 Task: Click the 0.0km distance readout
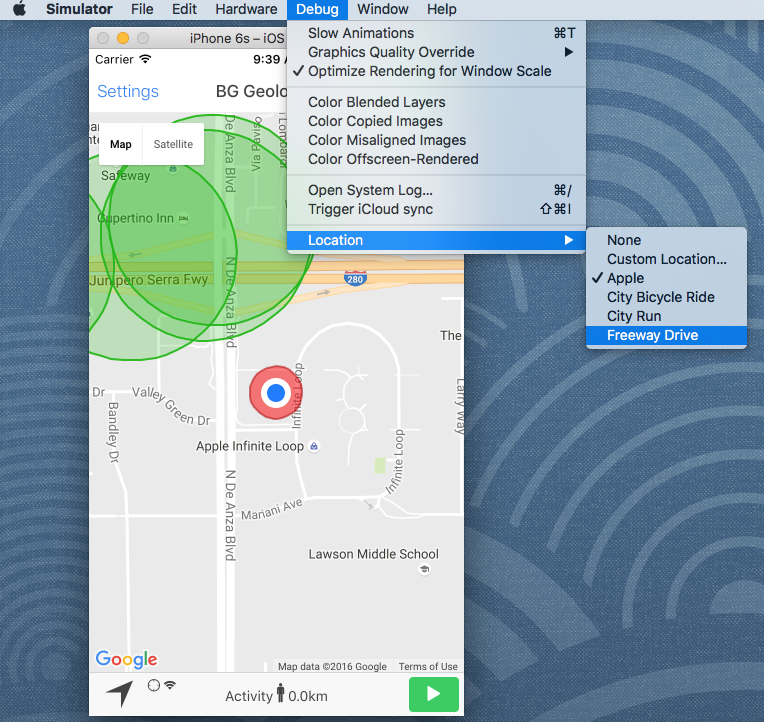coord(308,696)
